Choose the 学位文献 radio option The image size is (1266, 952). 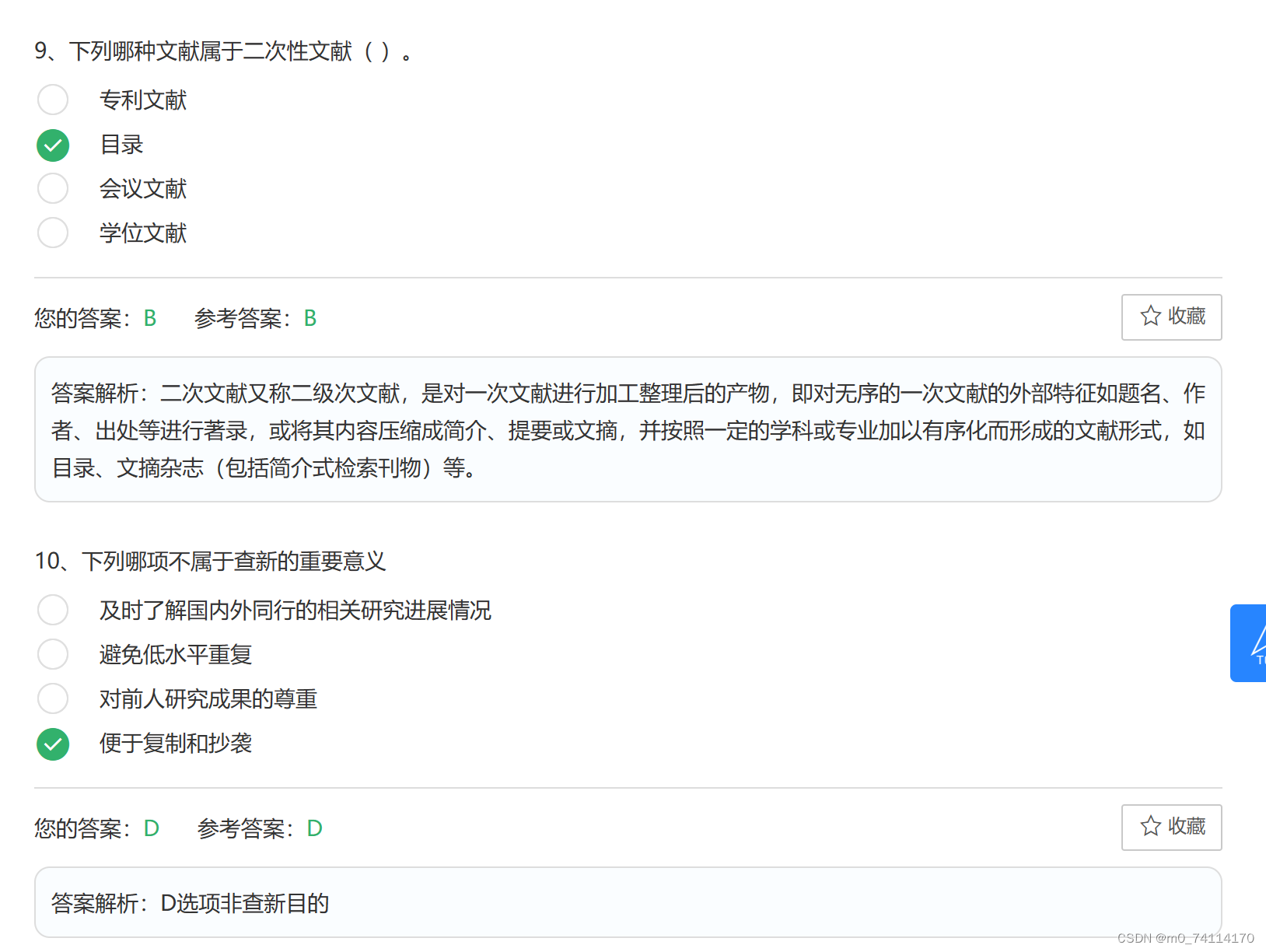(x=53, y=233)
